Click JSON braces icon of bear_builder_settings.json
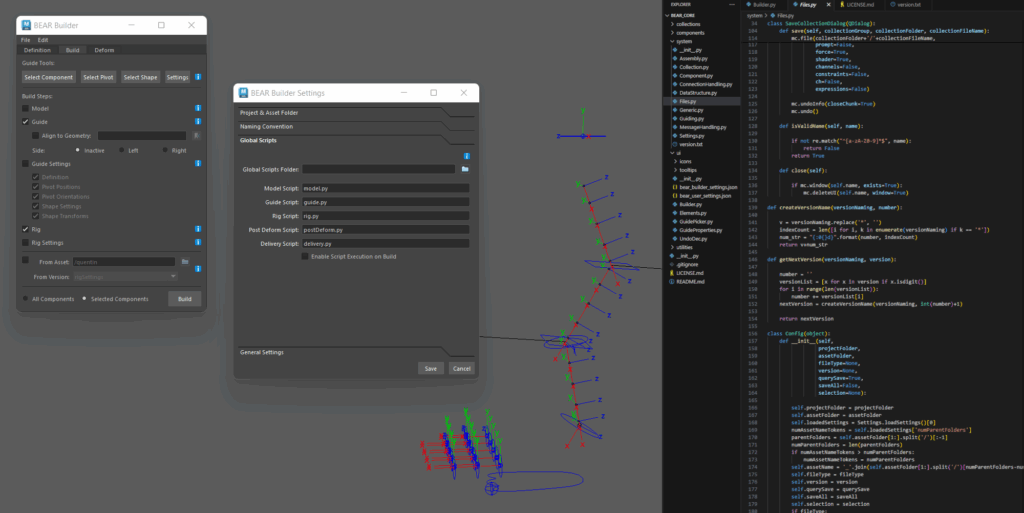Viewport: 1024px width, 513px height. pyautogui.click(x=675, y=187)
